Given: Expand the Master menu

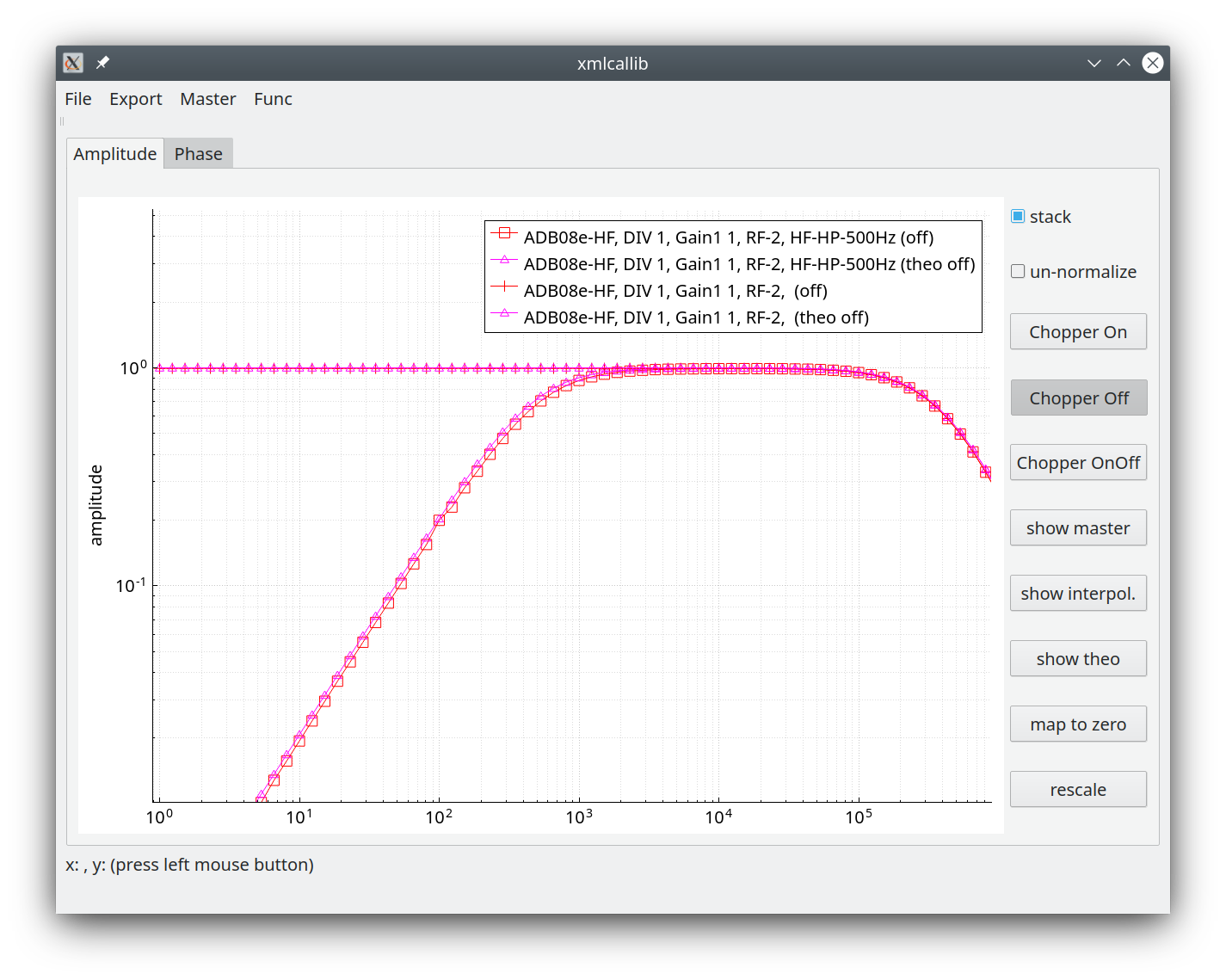Looking at the screenshot, I should pos(208,99).
